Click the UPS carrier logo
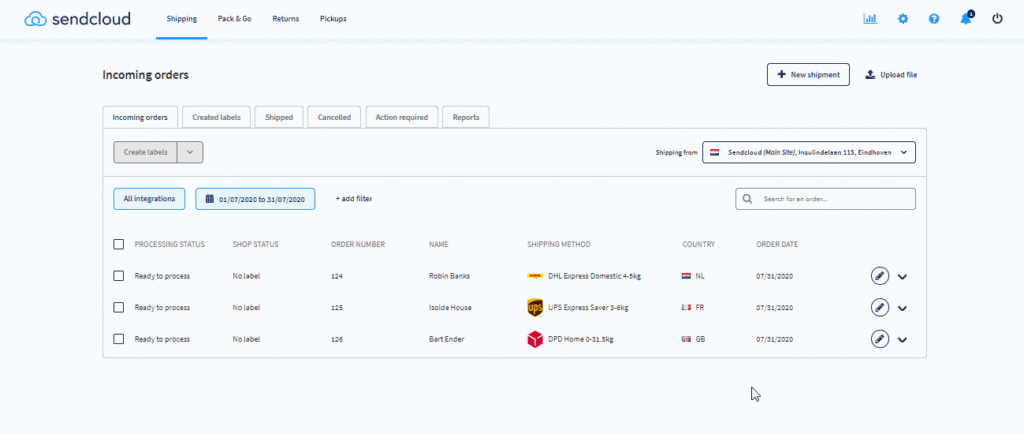Image resolution: width=1024 pixels, height=434 pixels. point(534,307)
